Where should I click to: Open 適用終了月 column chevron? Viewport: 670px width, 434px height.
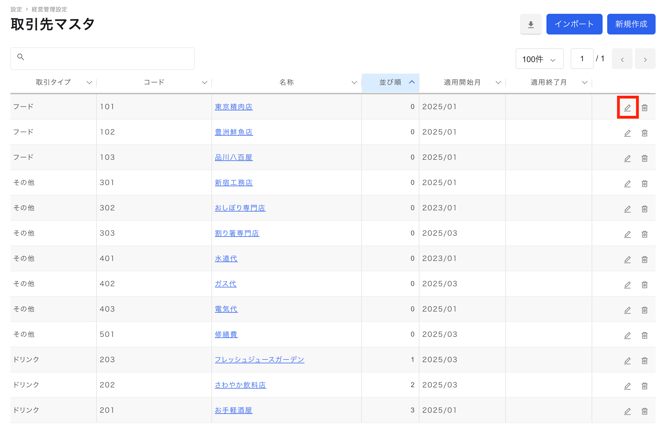585,82
